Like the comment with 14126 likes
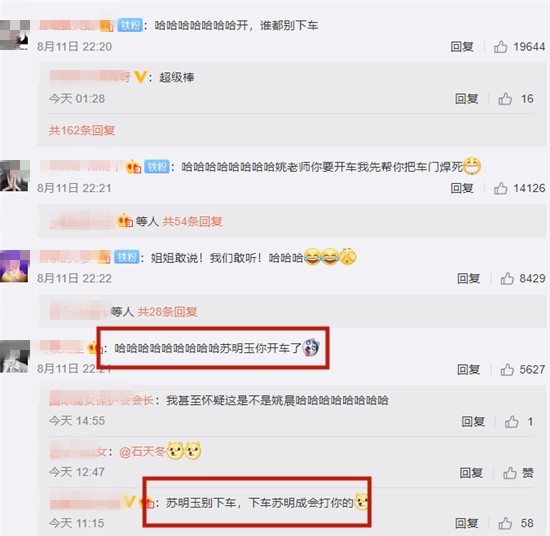 click(501, 188)
